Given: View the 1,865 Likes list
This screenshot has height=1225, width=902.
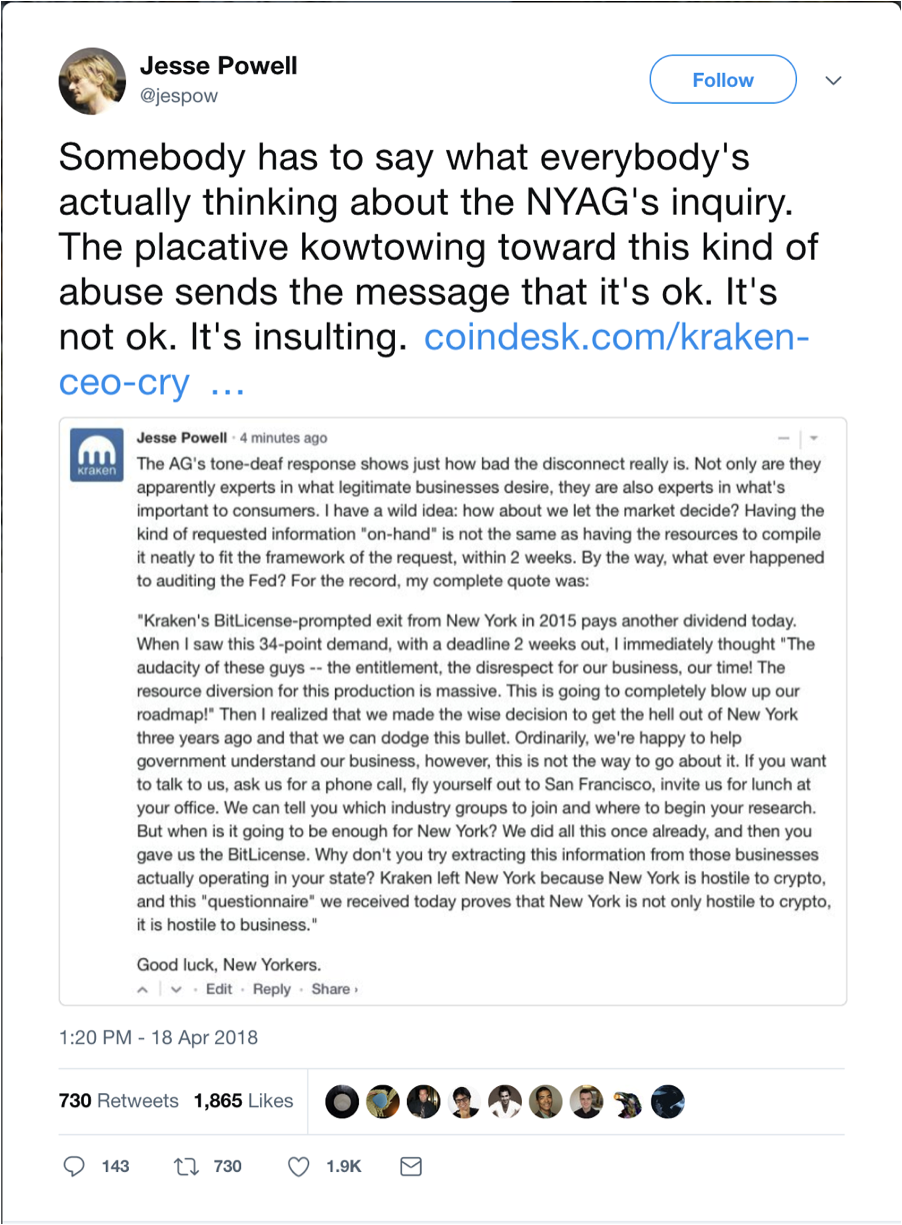Looking at the screenshot, I should [243, 1101].
